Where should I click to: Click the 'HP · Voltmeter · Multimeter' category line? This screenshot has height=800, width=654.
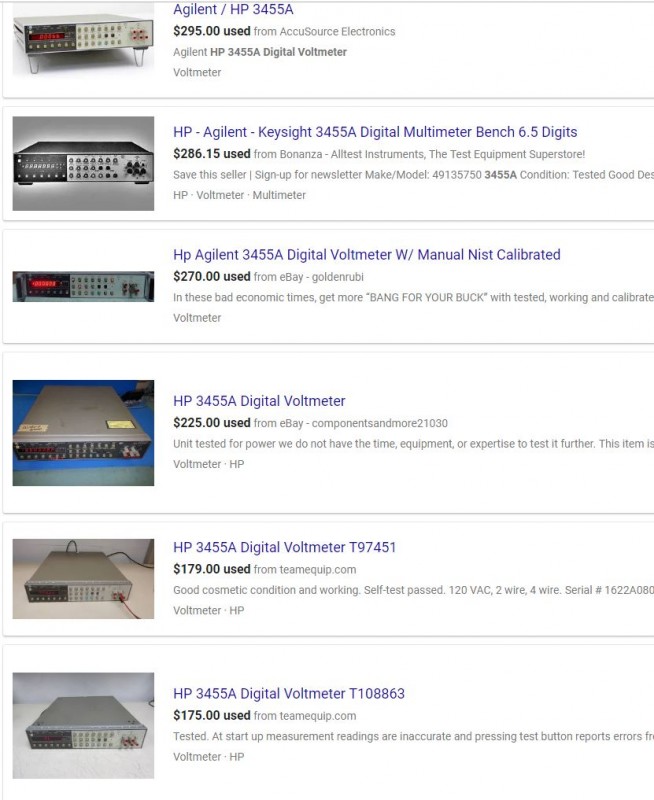(x=239, y=195)
